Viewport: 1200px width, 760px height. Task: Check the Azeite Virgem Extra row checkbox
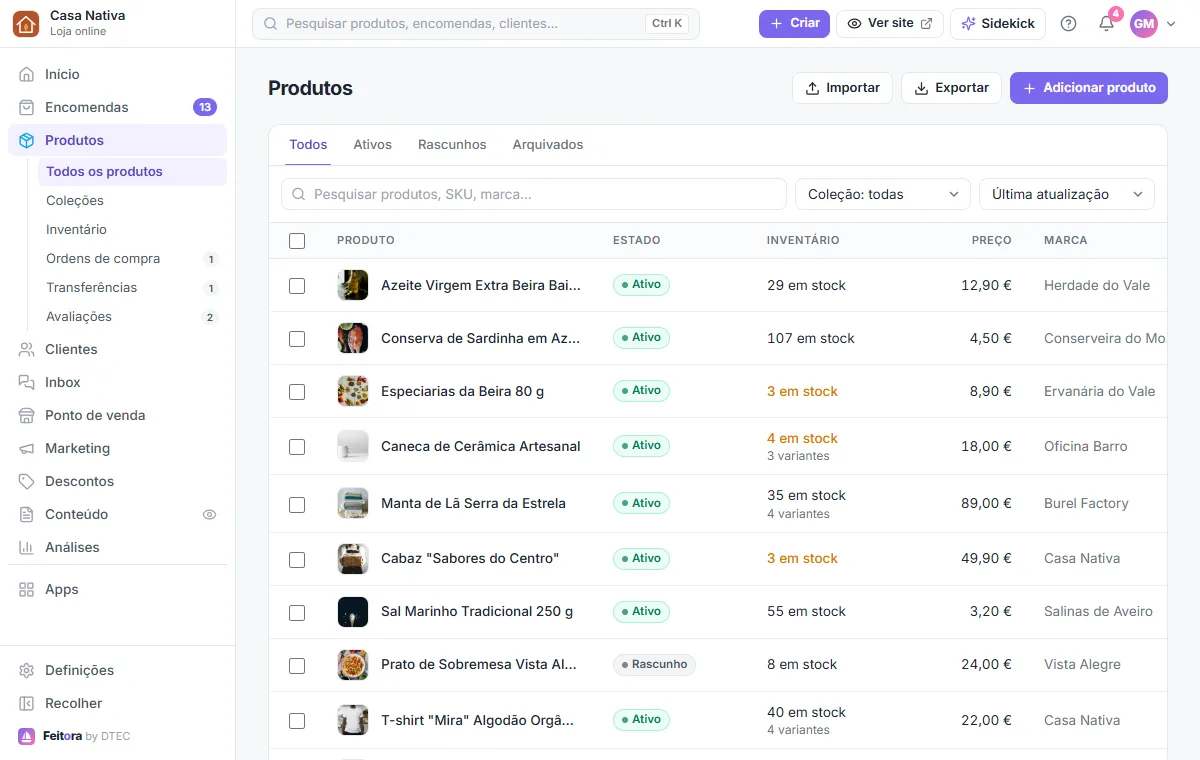coord(297,285)
